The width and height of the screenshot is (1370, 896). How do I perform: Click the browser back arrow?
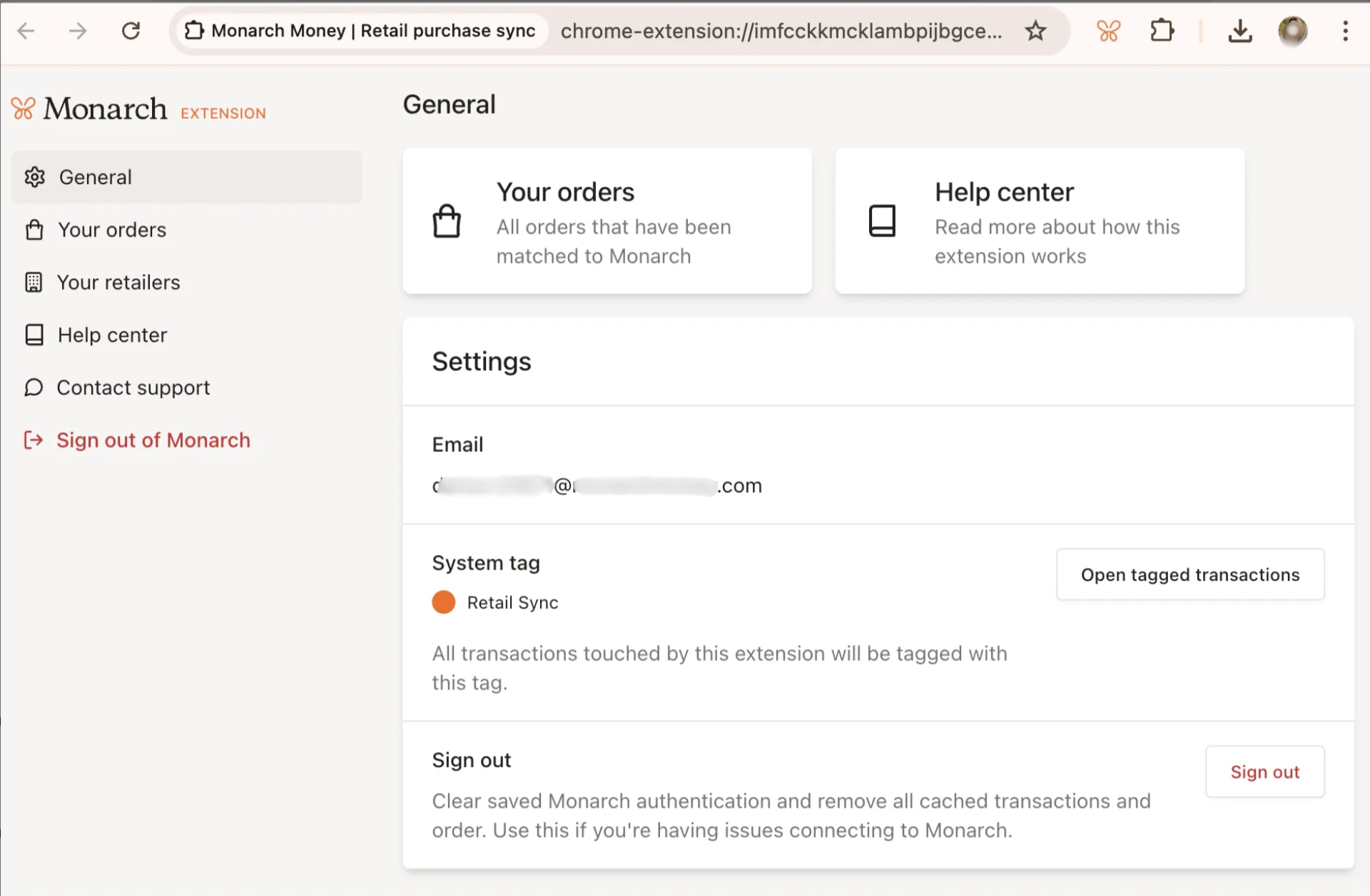26,31
